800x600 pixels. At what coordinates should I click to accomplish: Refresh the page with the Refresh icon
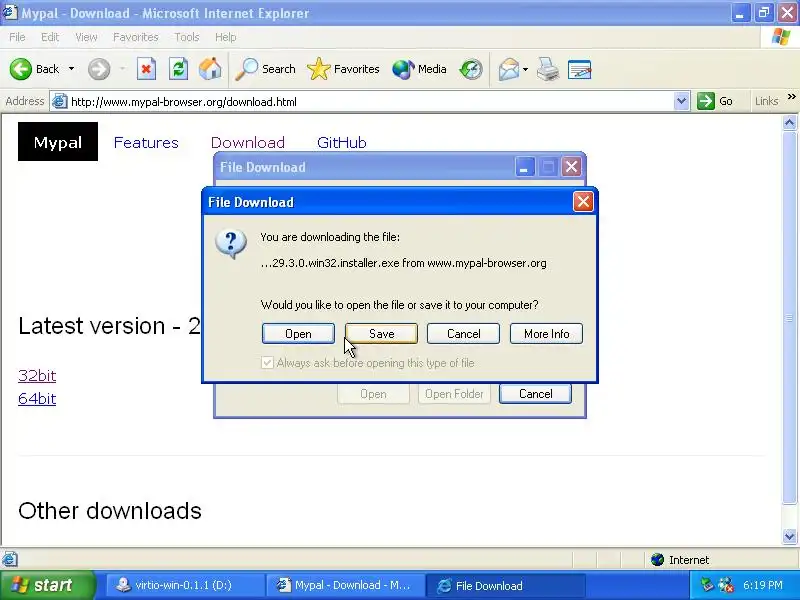tap(179, 69)
